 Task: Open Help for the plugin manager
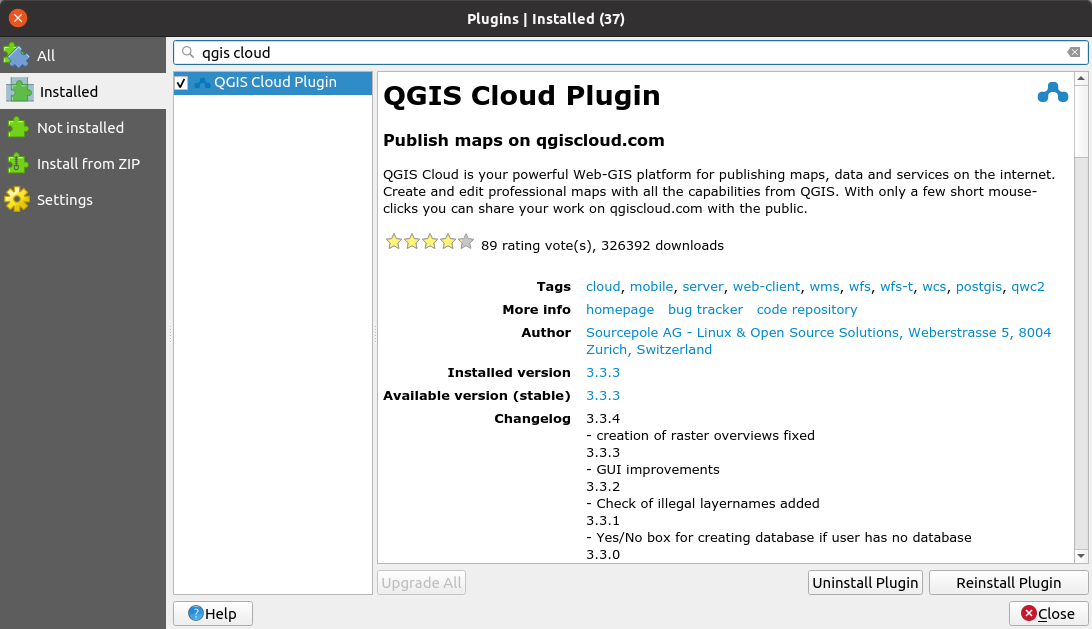(x=213, y=614)
